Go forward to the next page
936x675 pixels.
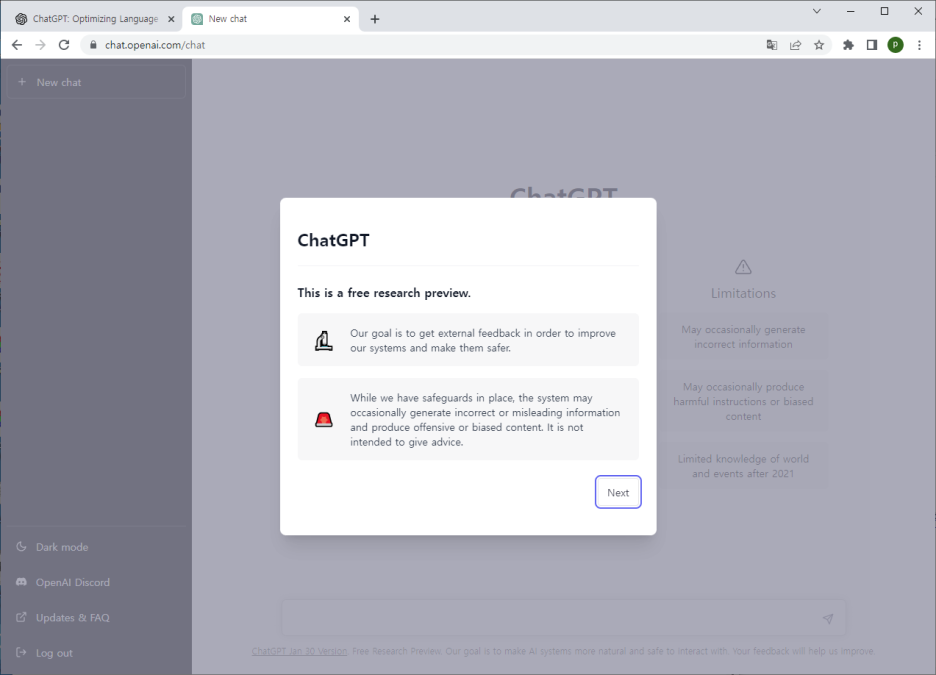[40, 45]
